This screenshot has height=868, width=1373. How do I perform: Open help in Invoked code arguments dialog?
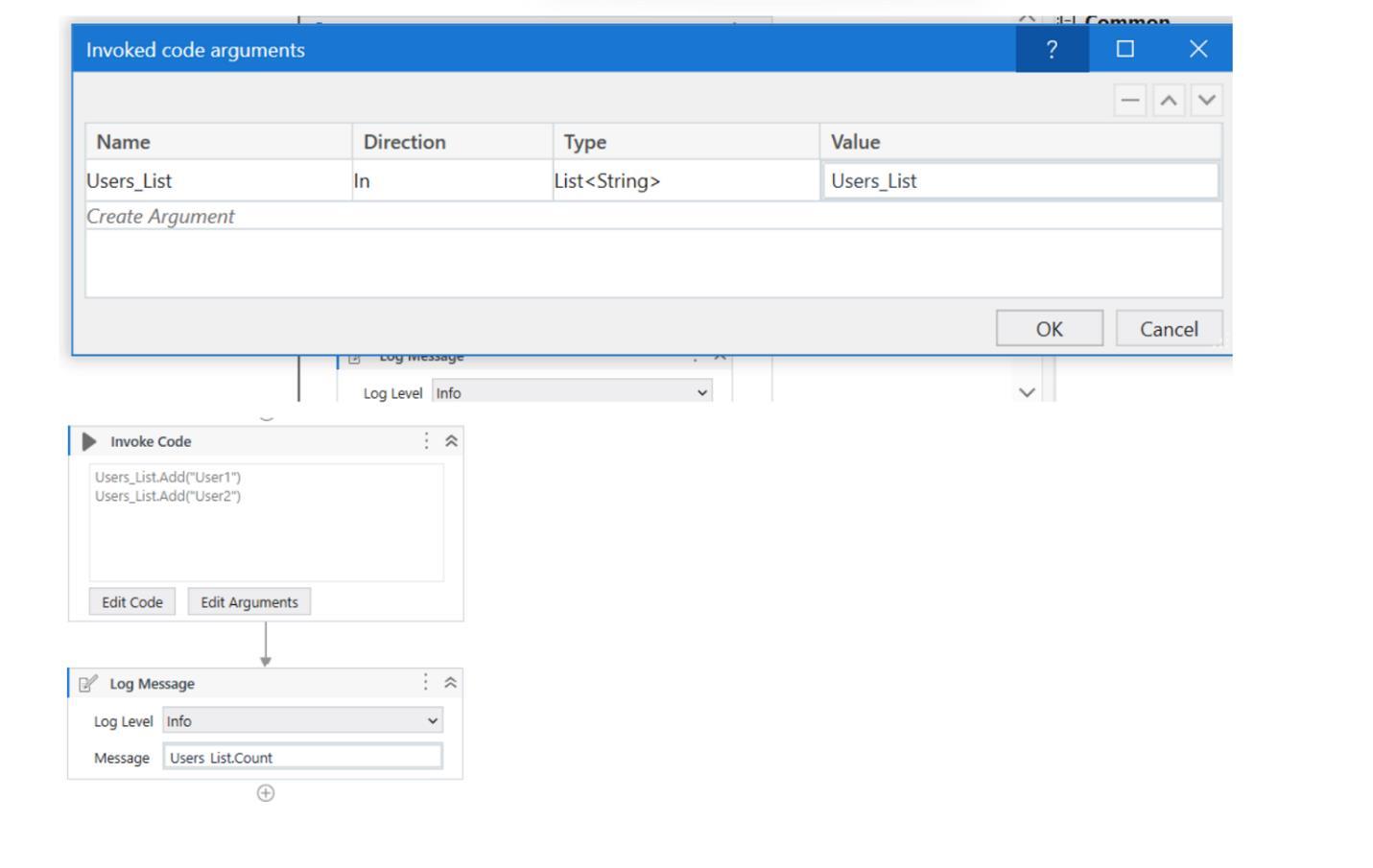click(x=1052, y=49)
